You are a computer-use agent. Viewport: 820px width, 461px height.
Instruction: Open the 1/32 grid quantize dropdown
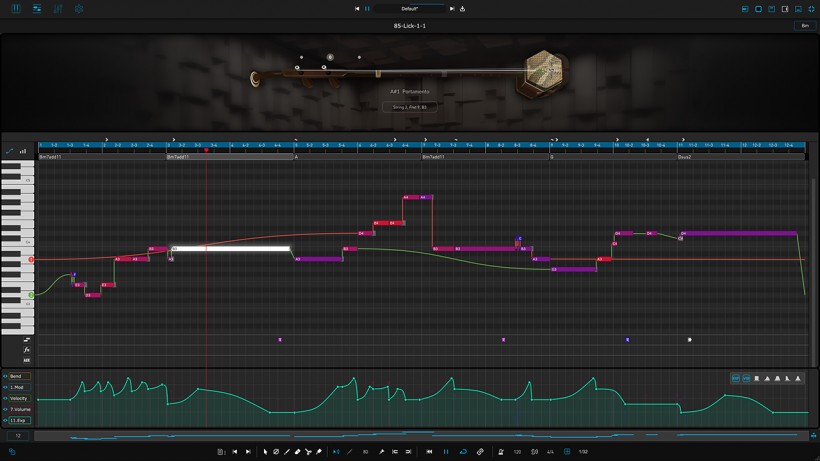pos(583,452)
